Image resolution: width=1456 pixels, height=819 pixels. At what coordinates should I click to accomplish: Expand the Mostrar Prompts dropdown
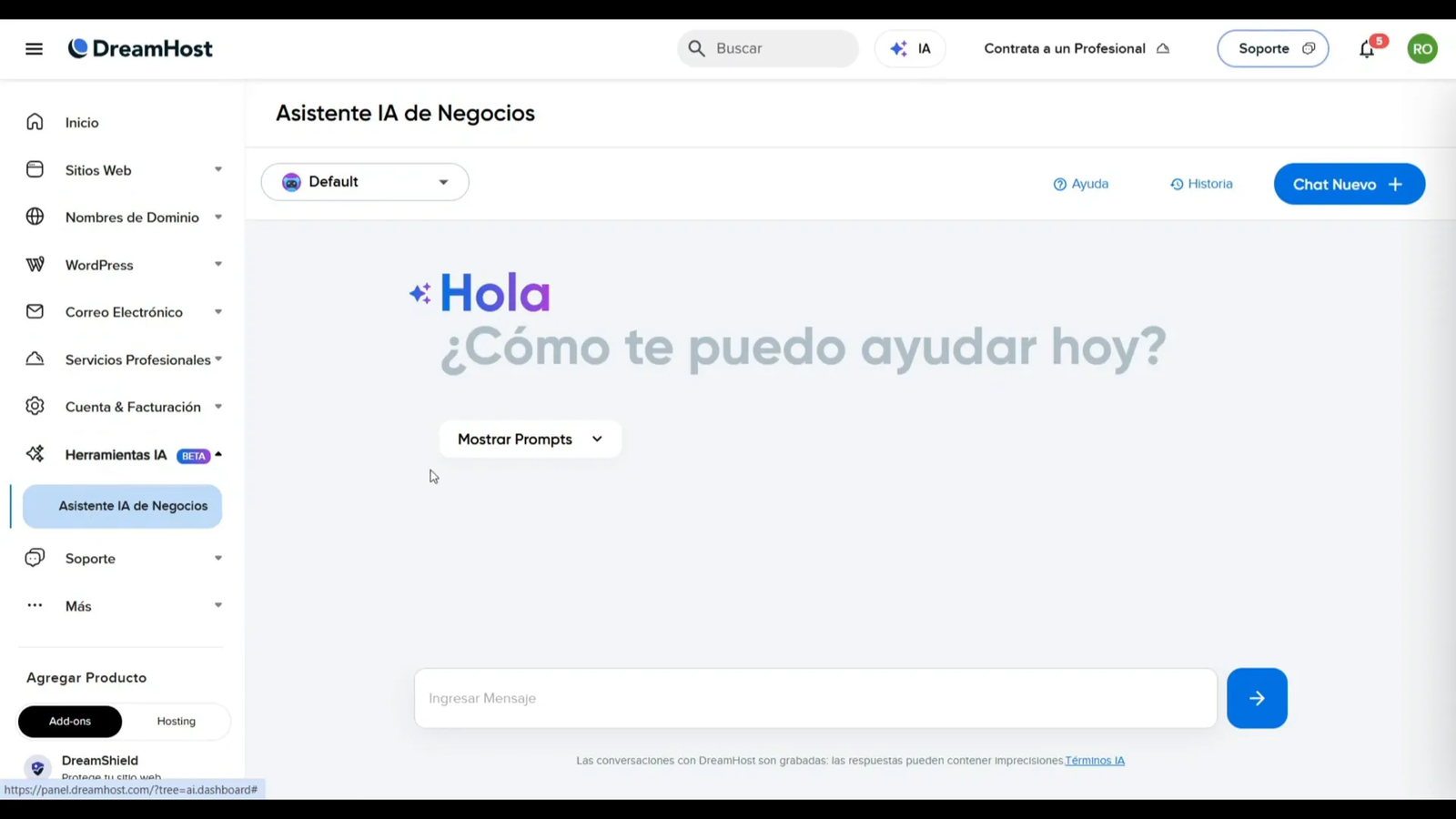click(x=530, y=439)
